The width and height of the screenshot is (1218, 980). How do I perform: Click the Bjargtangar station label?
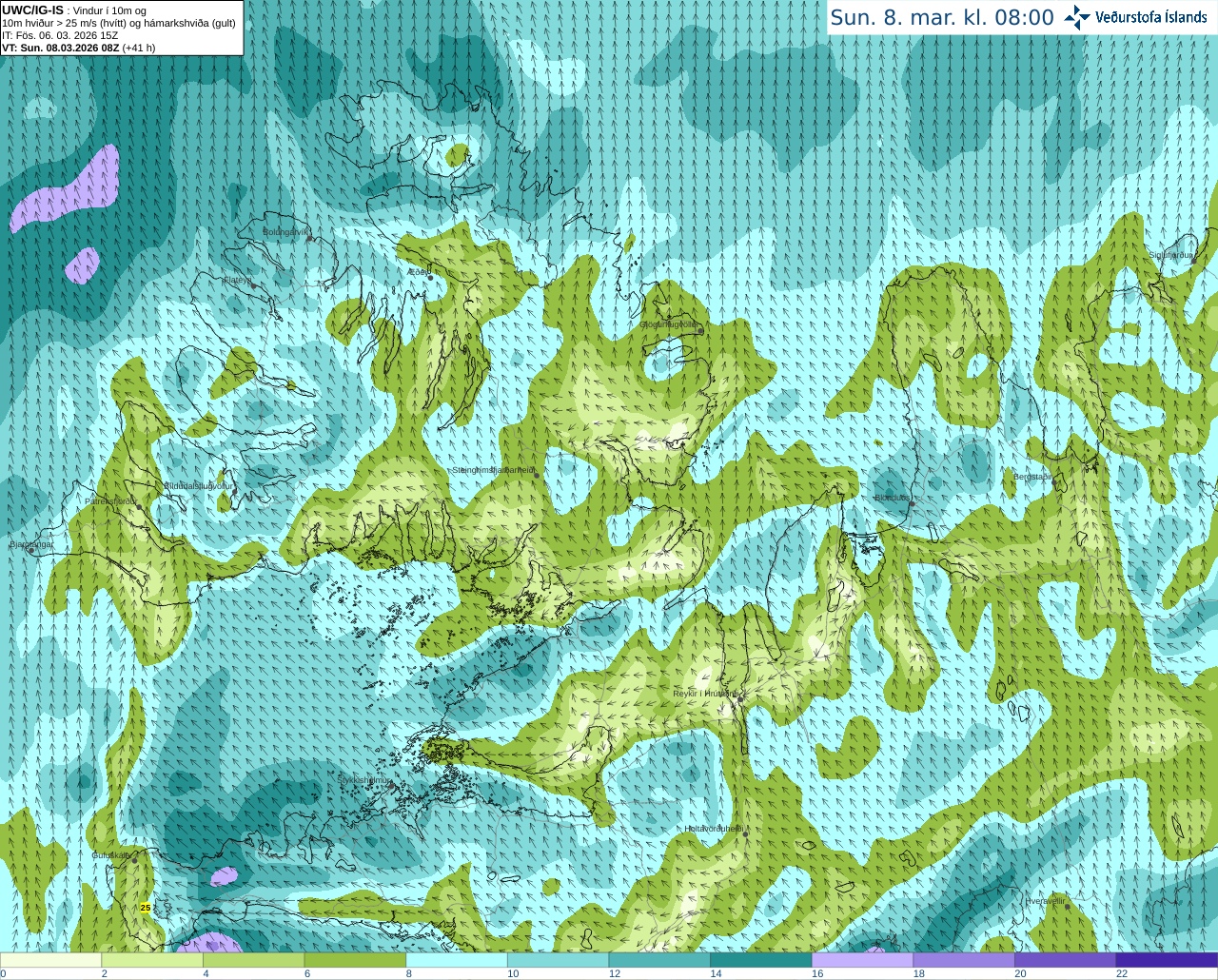[x=31, y=544]
